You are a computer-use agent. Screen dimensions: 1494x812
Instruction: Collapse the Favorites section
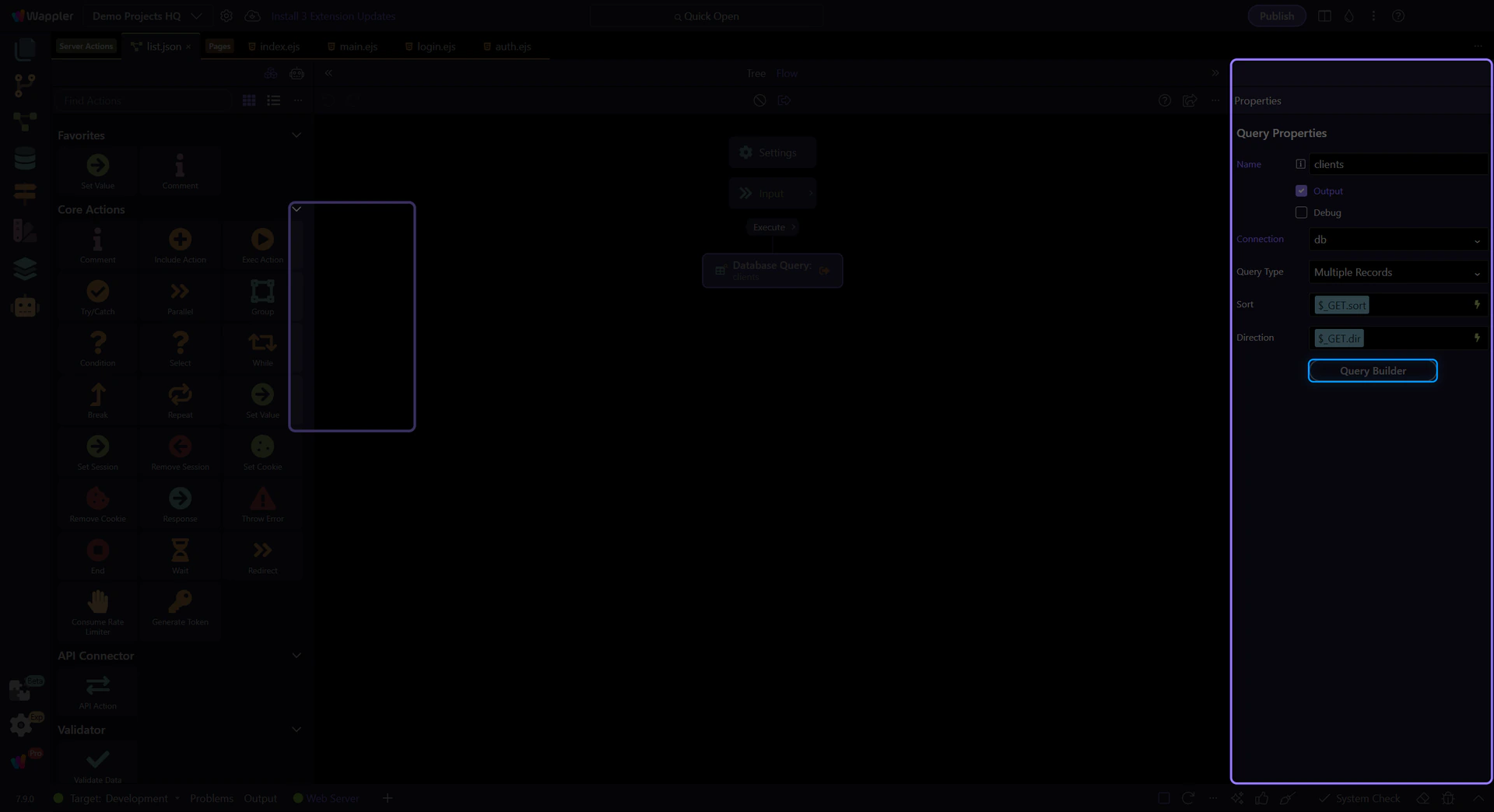click(x=296, y=135)
